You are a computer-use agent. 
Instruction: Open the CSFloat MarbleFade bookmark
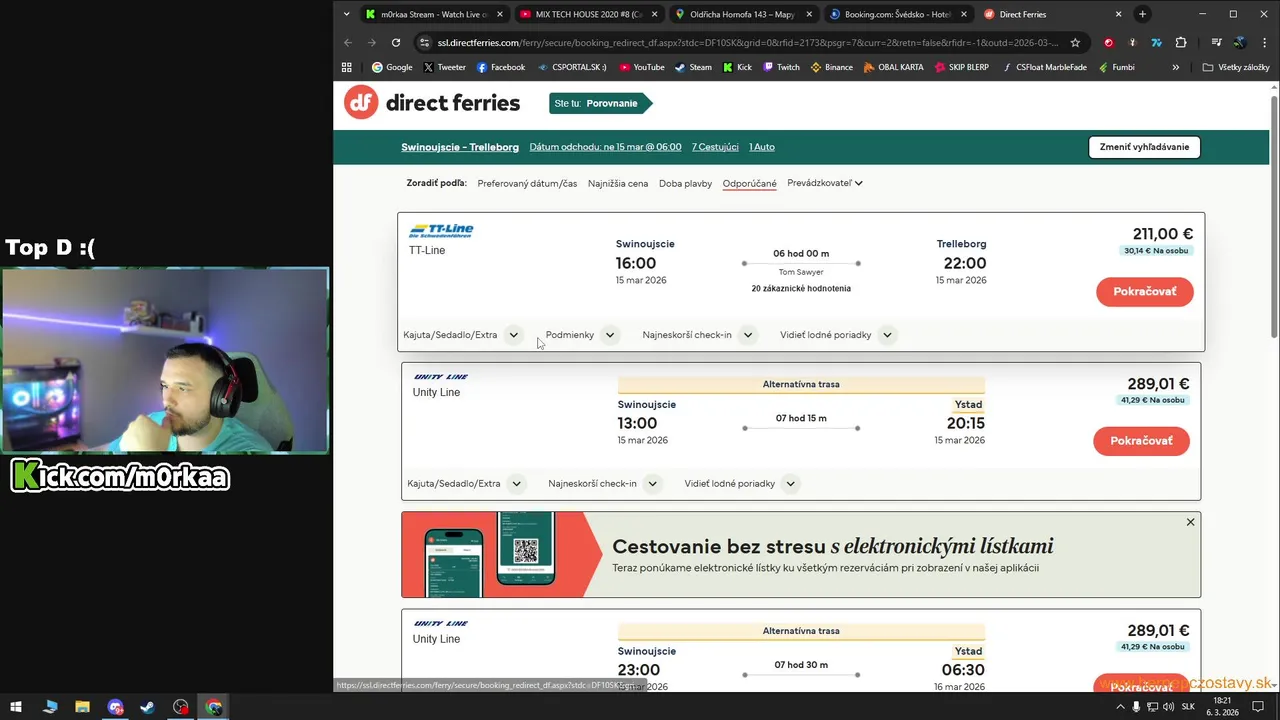(1044, 67)
